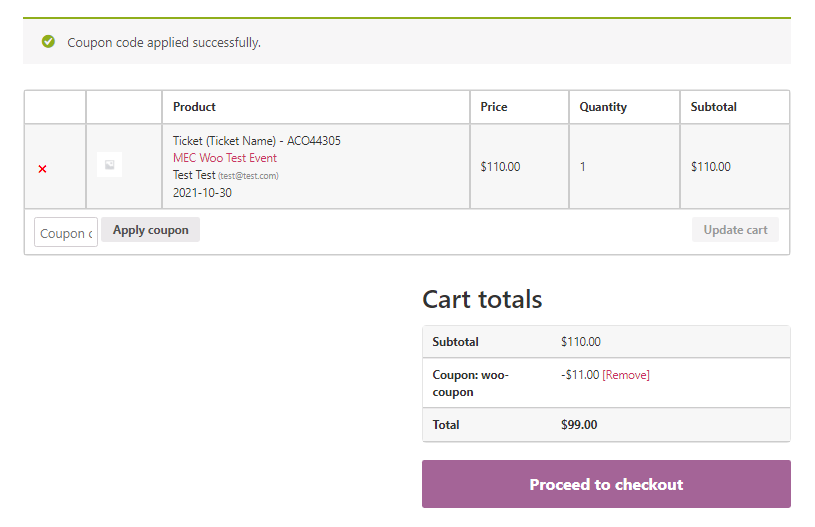Click the -$11.00 discount amount
This screenshot has height=527, width=815.
[x=580, y=375]
